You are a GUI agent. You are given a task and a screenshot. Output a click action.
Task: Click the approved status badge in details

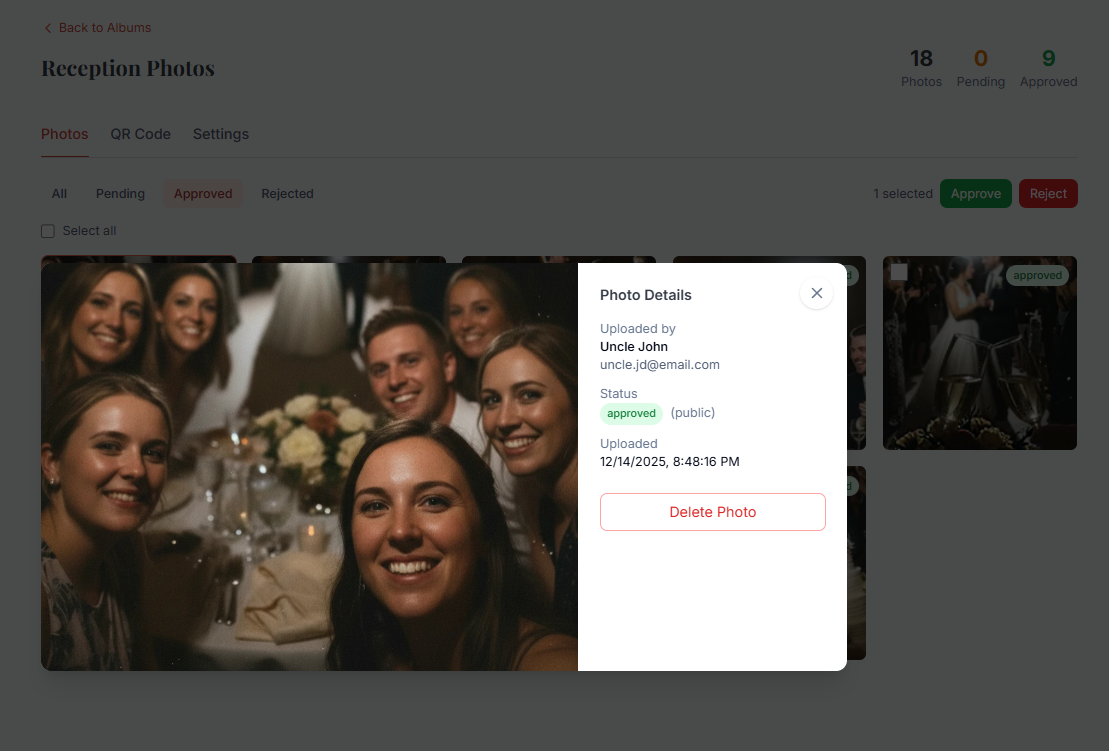click(631, 414)
